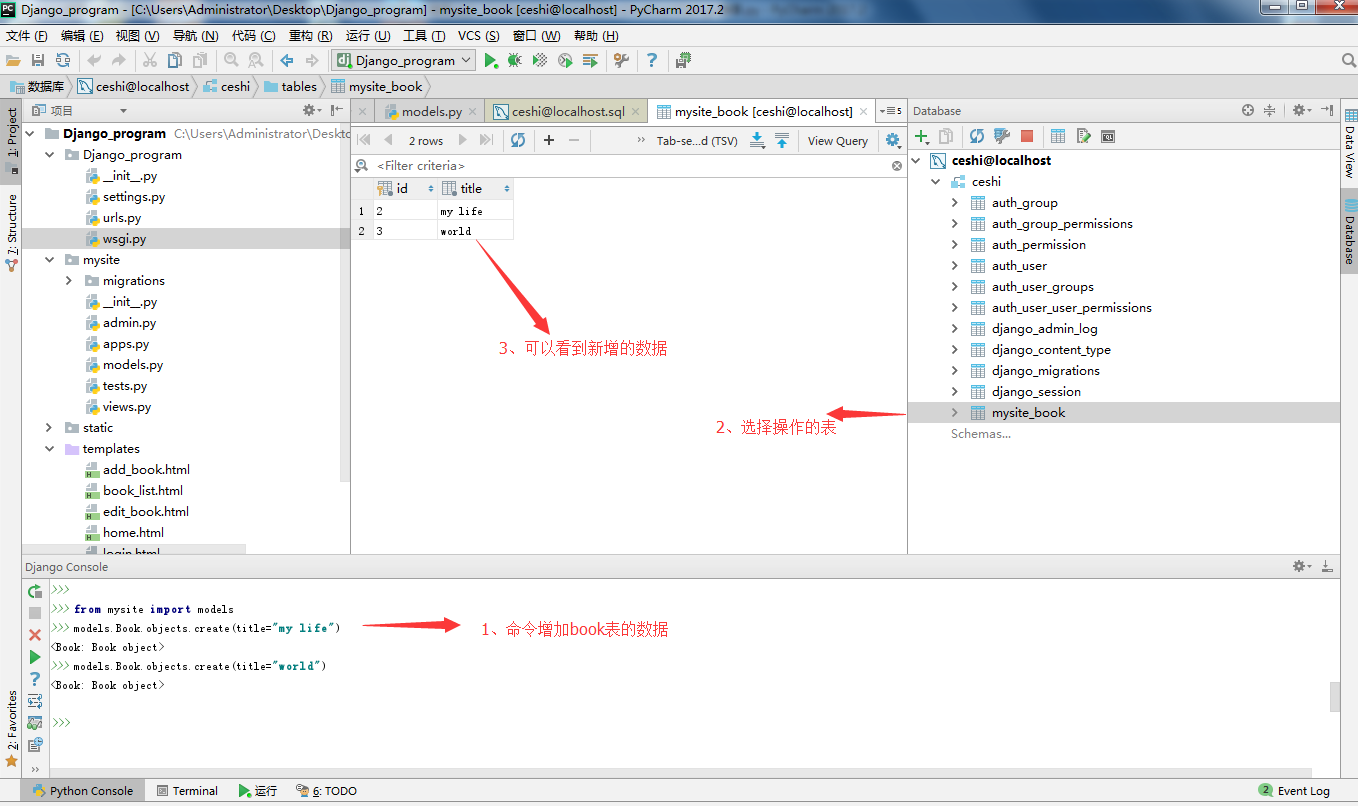This screenshot has width=1358, height=806.
Task: Select the cell containing 'my life'
Action: coord(475,211)
